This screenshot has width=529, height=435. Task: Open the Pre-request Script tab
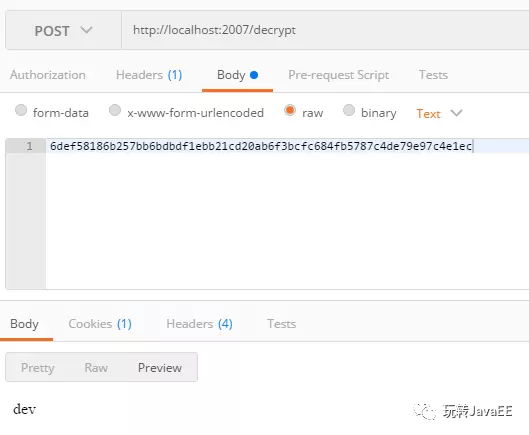338,75
